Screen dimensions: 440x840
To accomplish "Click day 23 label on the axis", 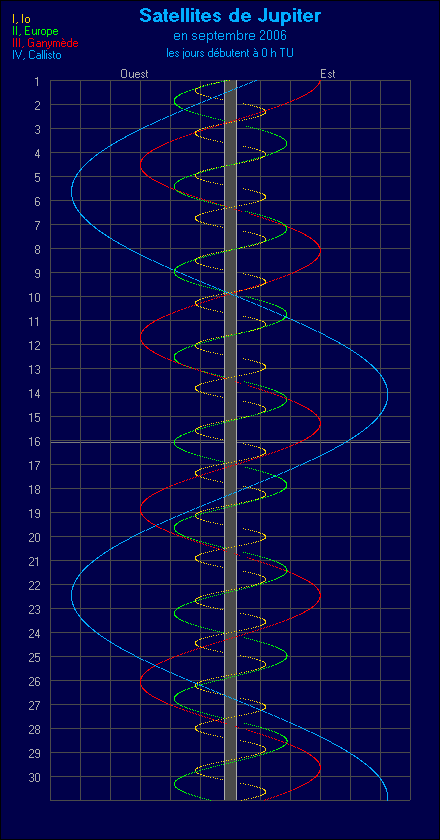I will point(34,610).
